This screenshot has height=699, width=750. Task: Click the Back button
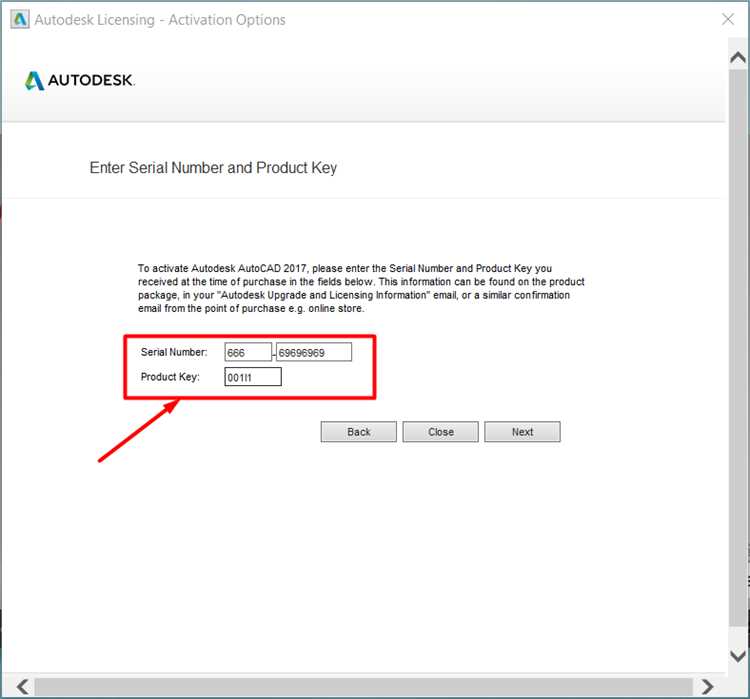[x=358, y=432]
